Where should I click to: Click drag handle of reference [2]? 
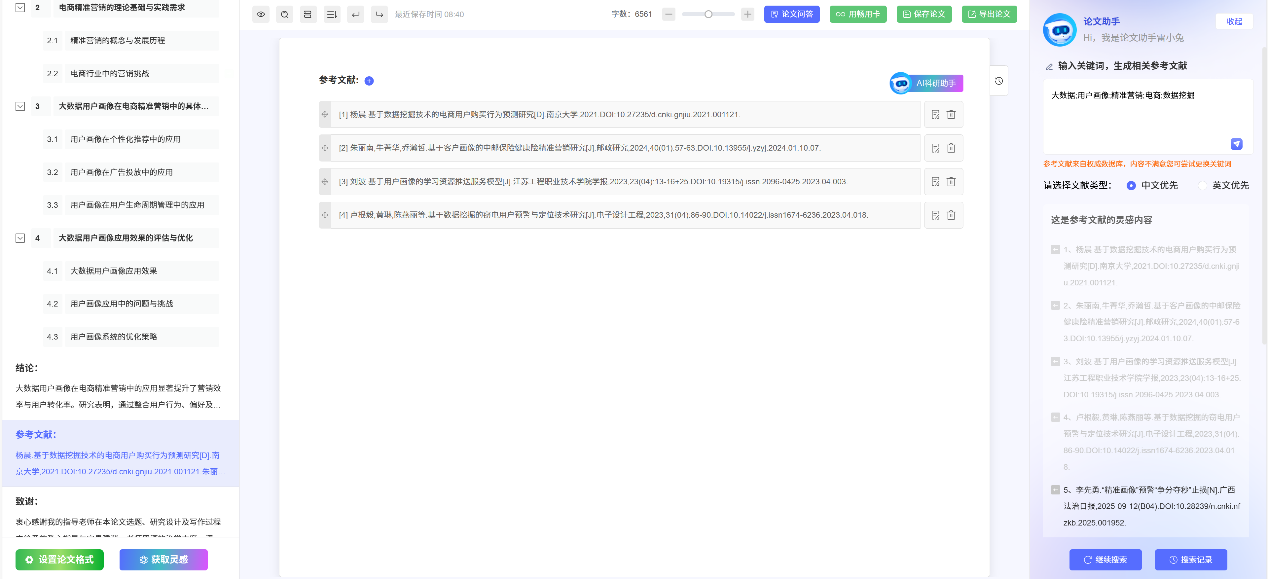[324, 148]
